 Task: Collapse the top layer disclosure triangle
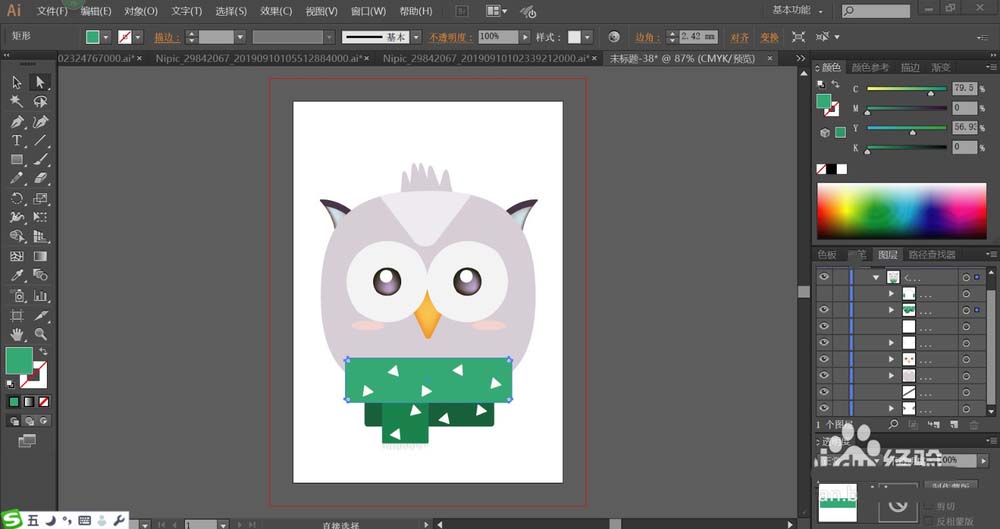(x=876, y=278)
